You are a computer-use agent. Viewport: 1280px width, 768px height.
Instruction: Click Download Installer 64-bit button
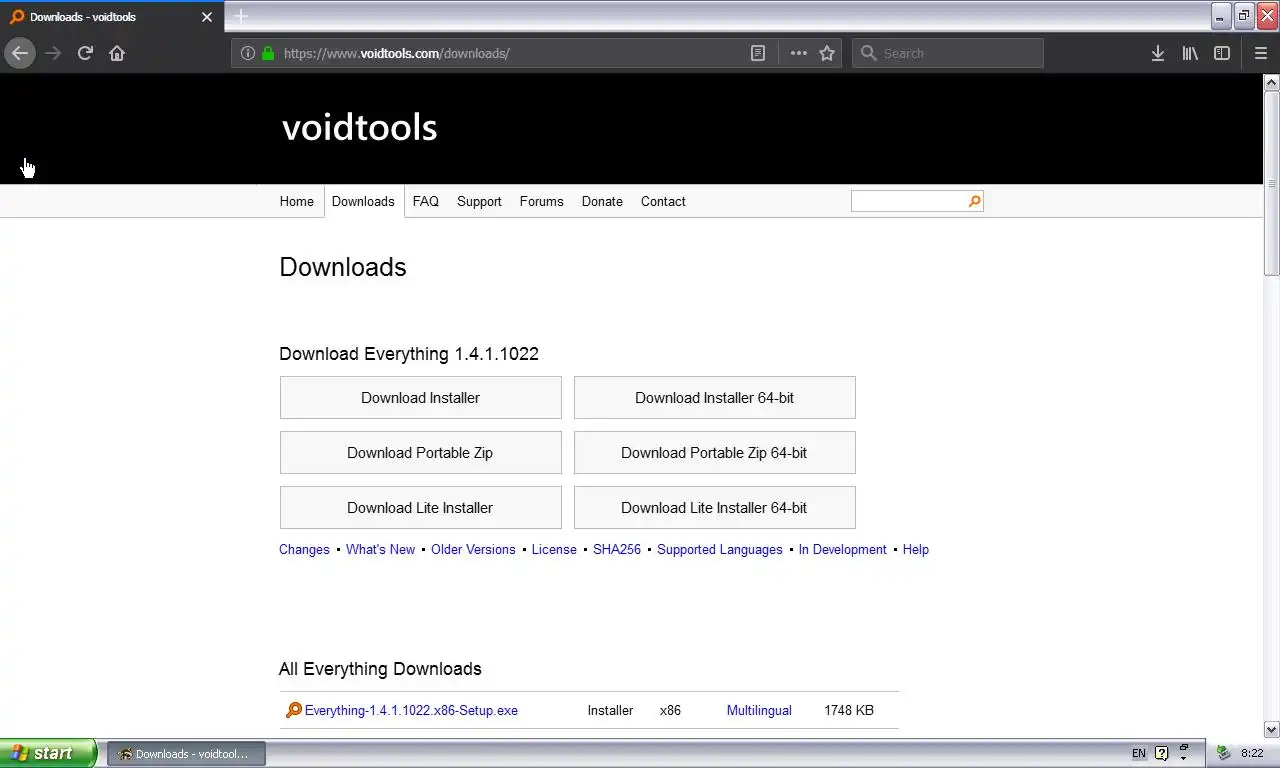tap(714, 397)
